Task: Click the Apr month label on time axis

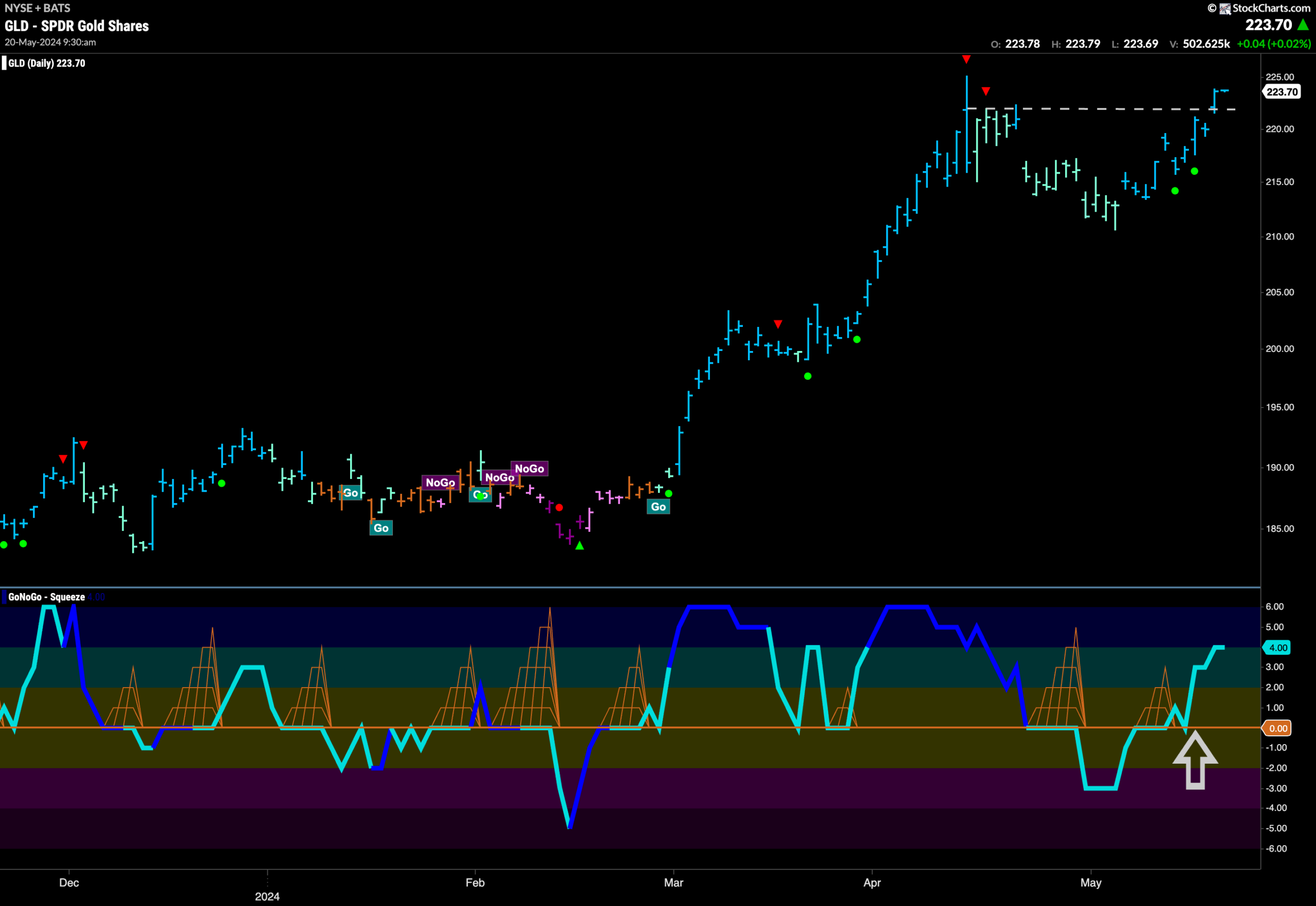Action: 872,883
